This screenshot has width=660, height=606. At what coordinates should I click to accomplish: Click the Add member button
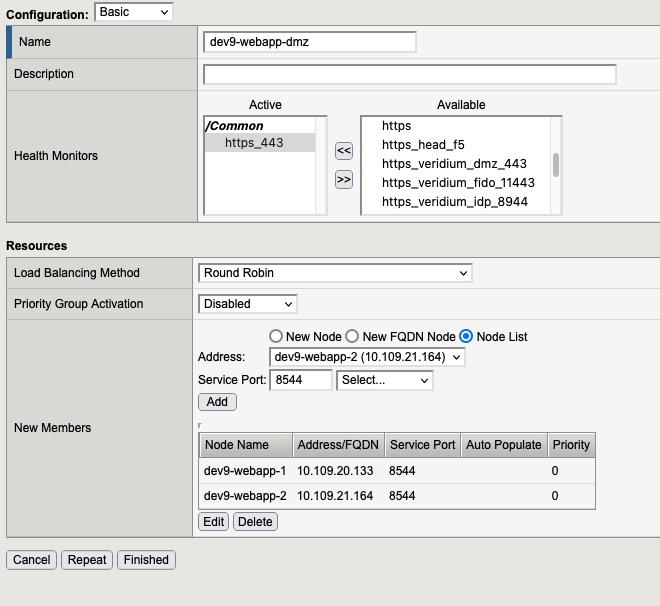(x=217, y=402)
